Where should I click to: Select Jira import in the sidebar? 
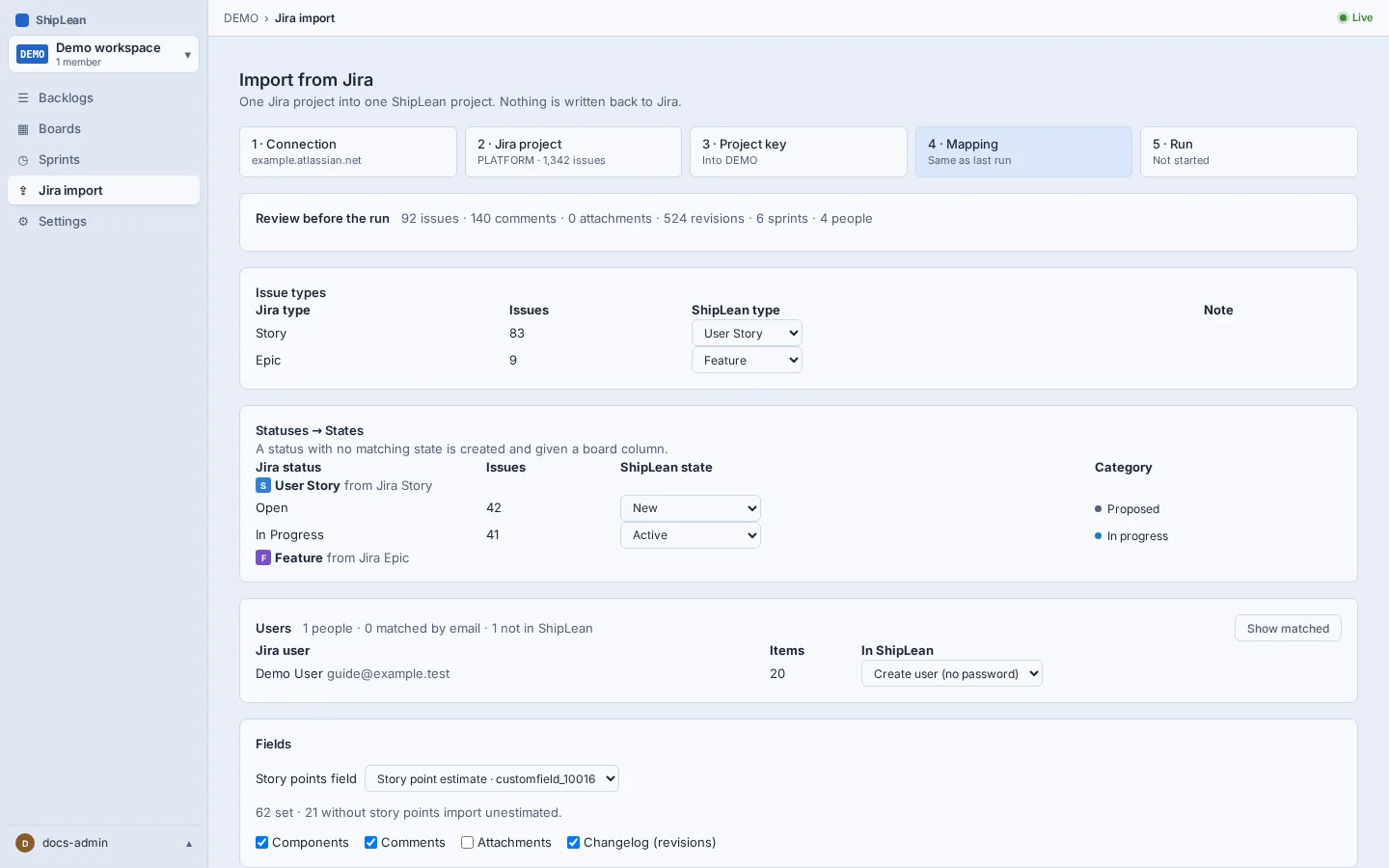pos(103,191)
